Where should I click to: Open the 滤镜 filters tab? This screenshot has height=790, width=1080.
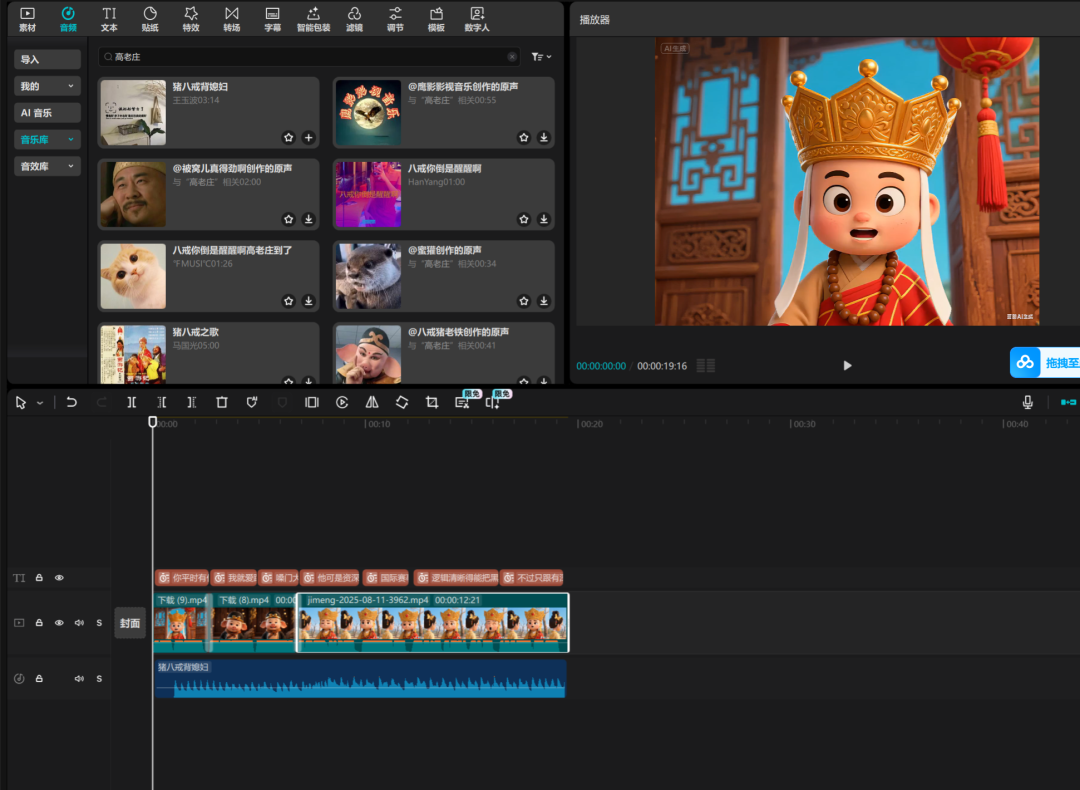point(354,19)
